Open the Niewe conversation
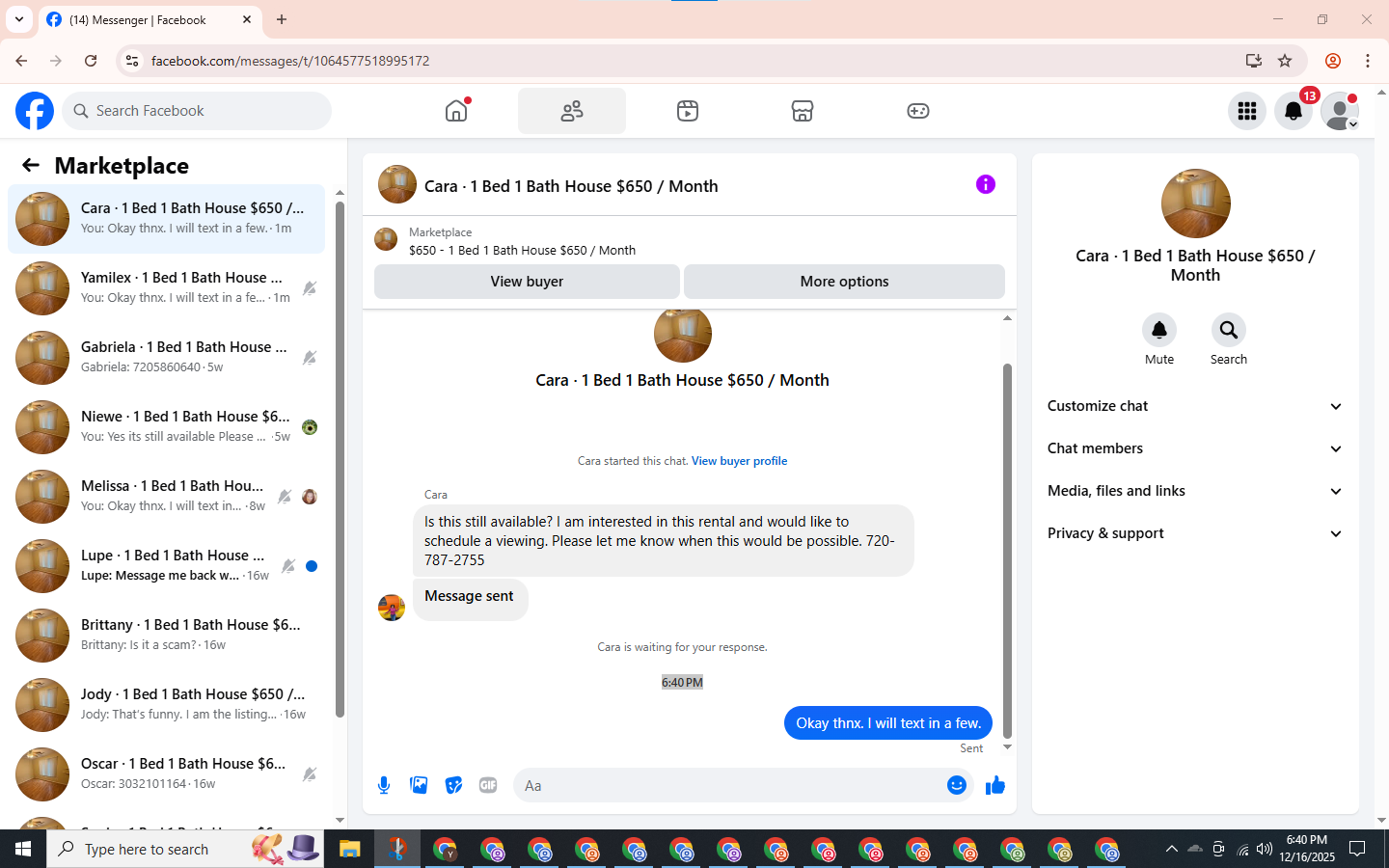Image resolution: width=1389 pixels, height=868 pixels. (166, 427)
